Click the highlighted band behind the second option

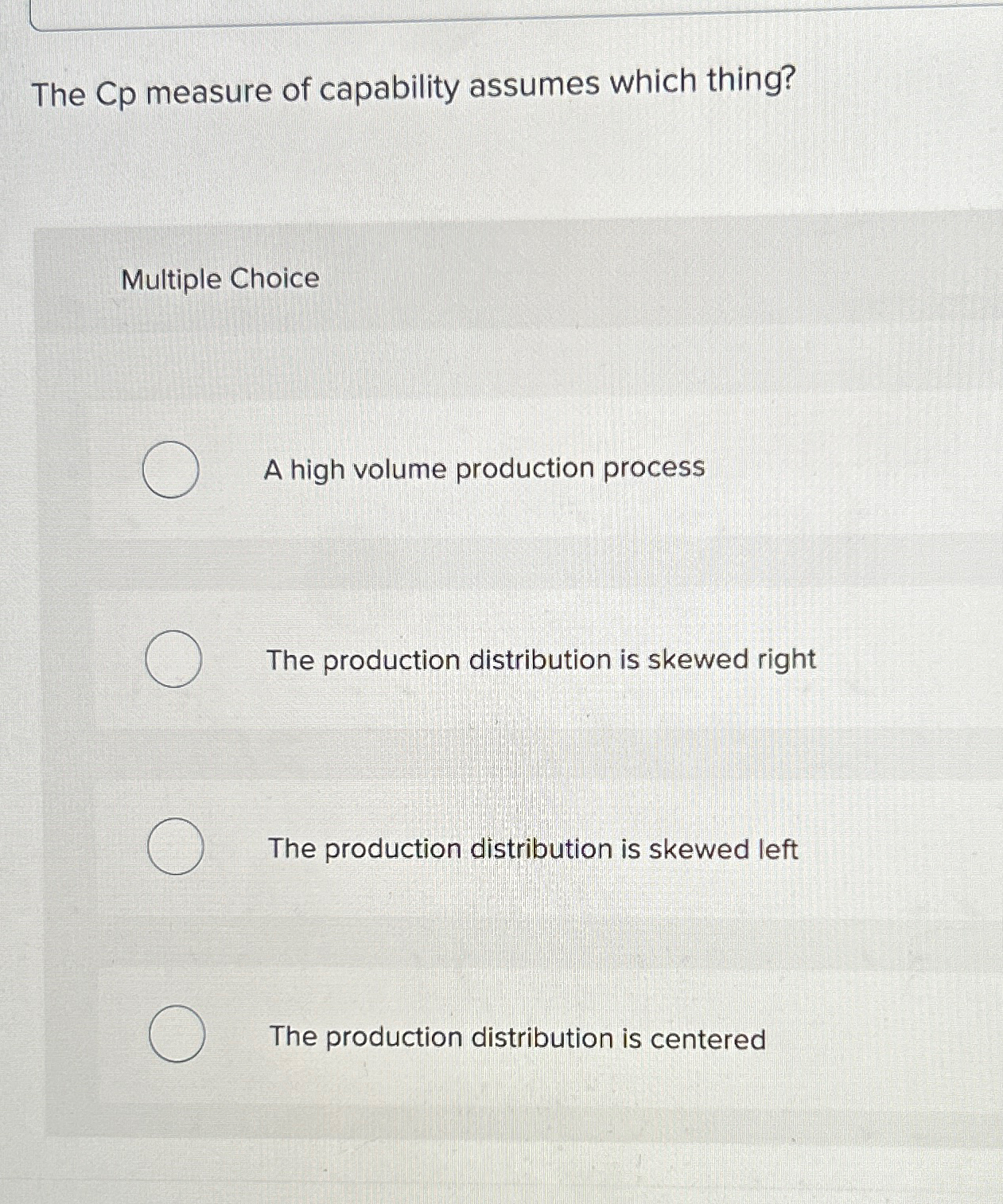tap(501, 660)
